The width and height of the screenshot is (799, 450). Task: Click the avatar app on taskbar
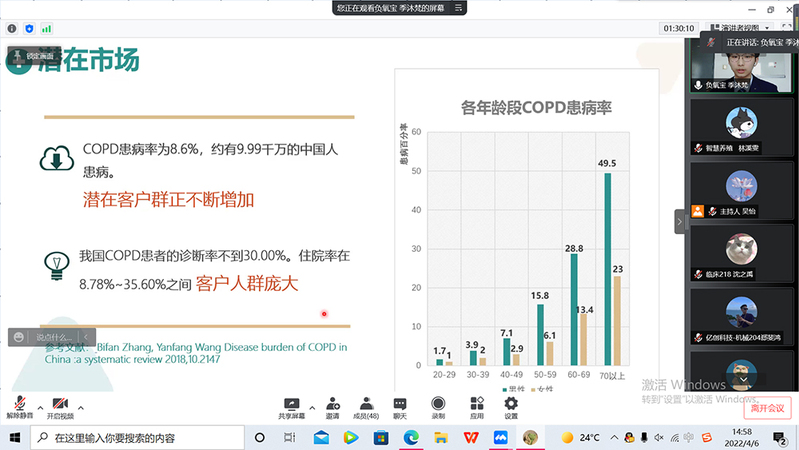coord(530,437)
